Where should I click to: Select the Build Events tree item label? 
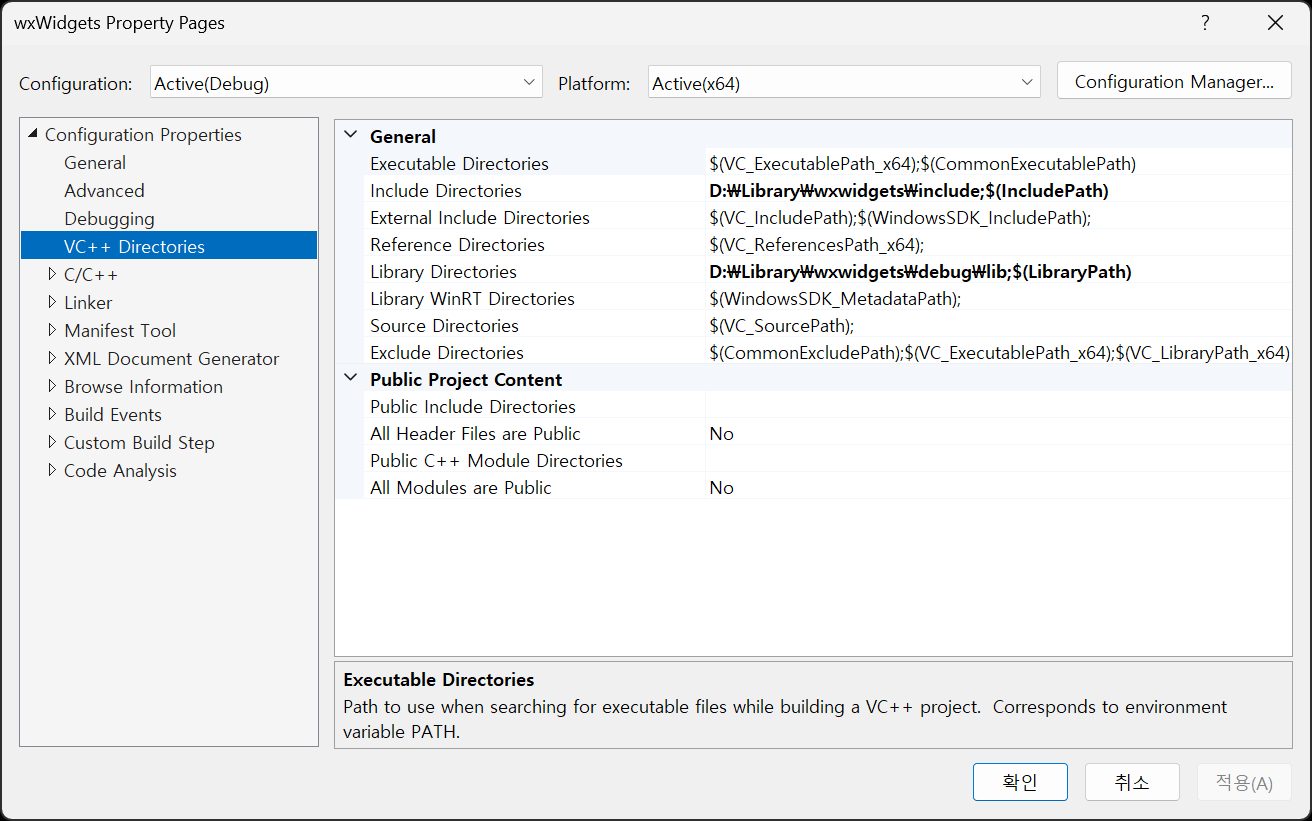[x=113, y=414]
